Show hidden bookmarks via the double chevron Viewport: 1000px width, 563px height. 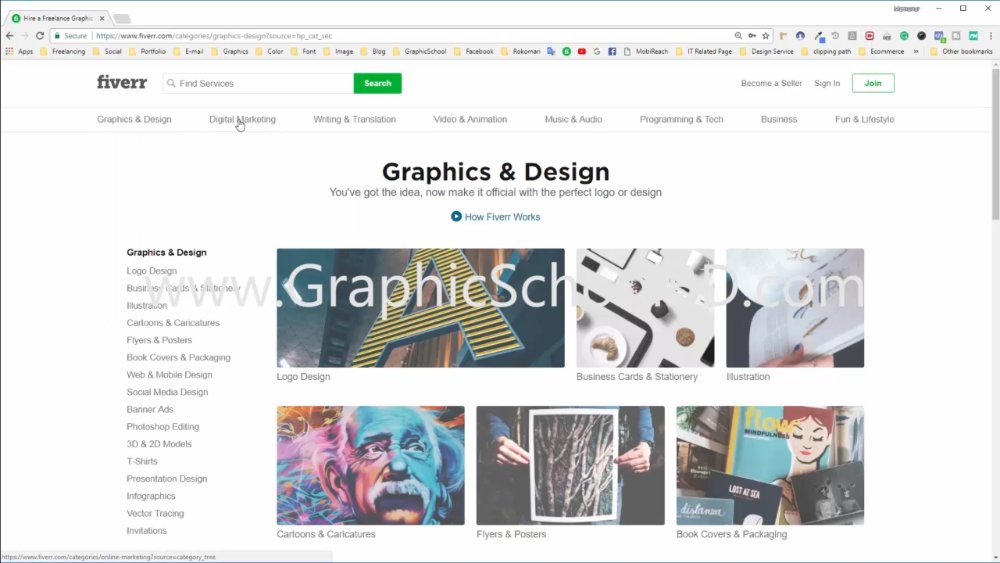coord(916,51)
